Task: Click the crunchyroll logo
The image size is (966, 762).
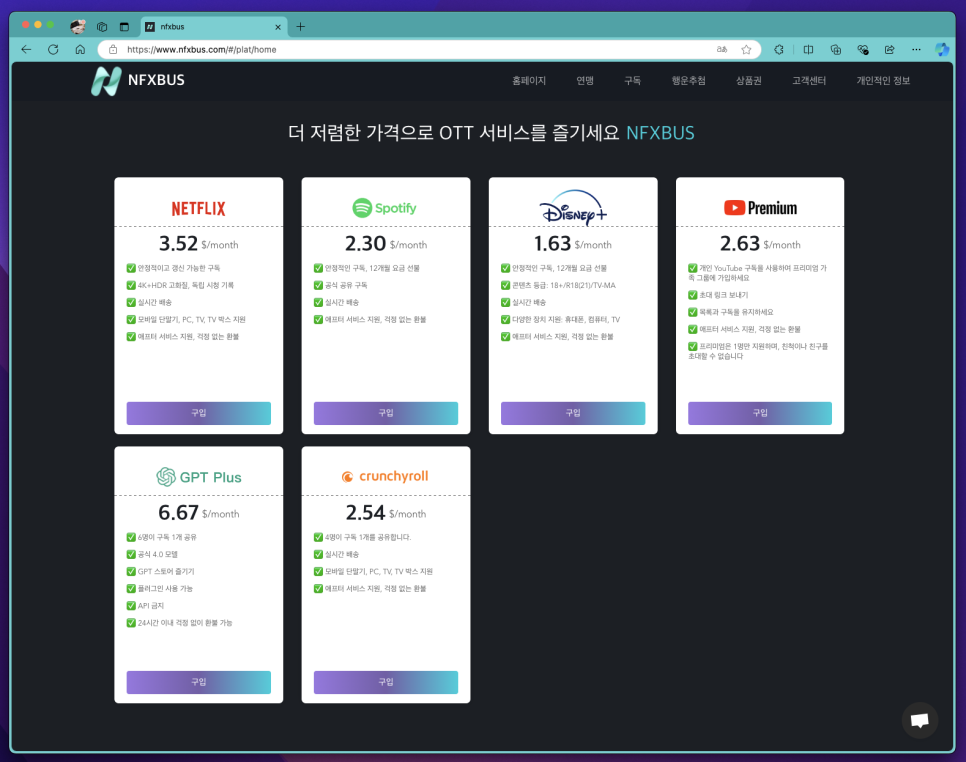Action: click(x=385, y=476)
